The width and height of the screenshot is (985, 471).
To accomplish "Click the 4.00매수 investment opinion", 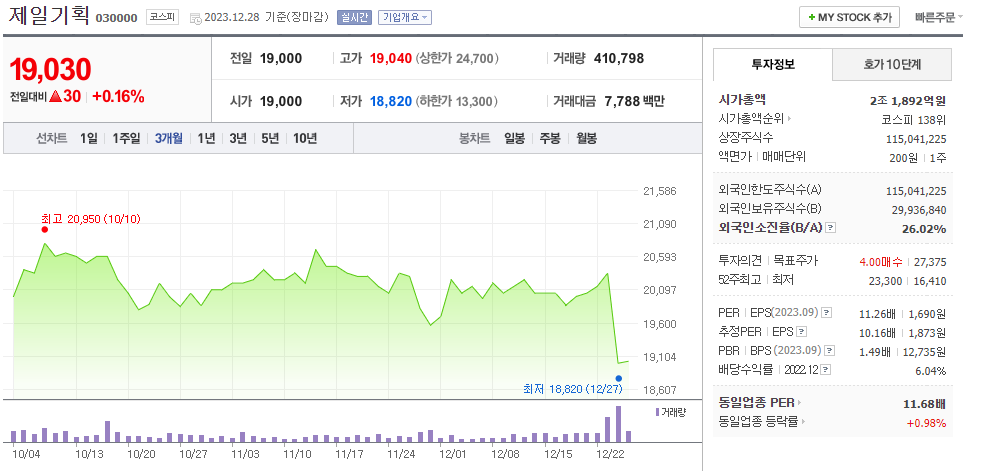I will click(x=881, y=262).
